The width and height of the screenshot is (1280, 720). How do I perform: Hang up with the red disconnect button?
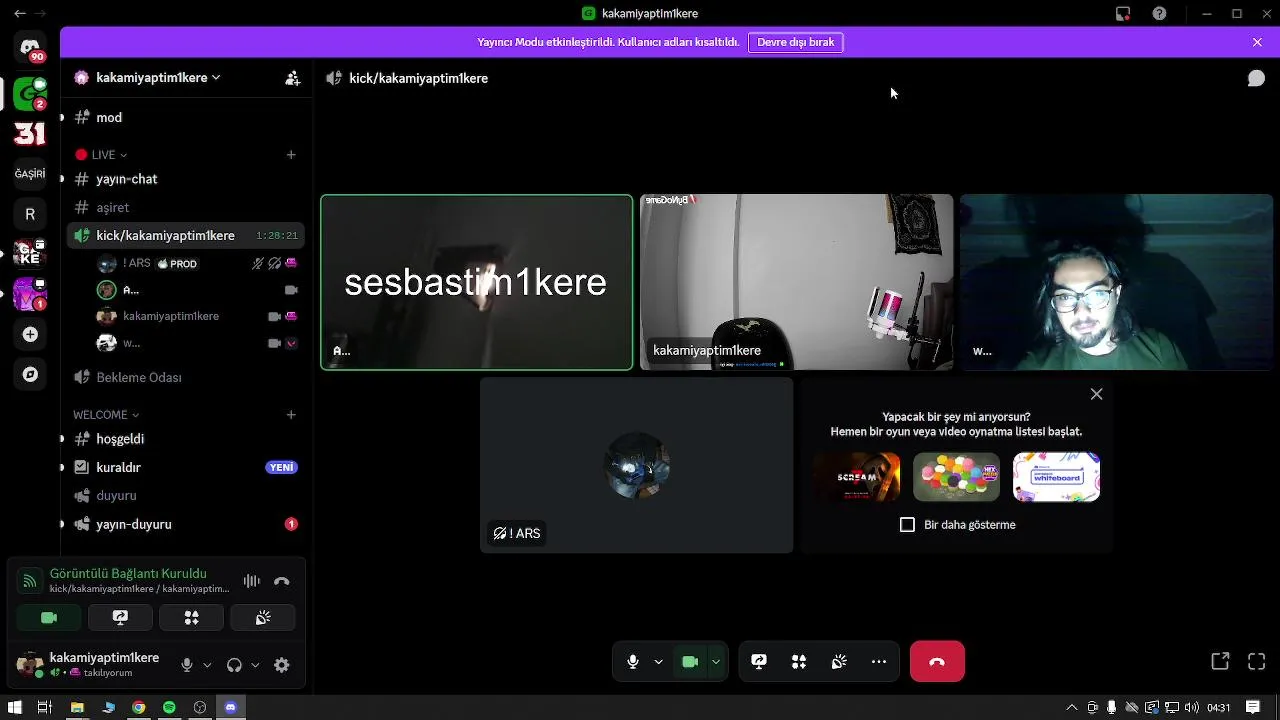coord(937,662)
